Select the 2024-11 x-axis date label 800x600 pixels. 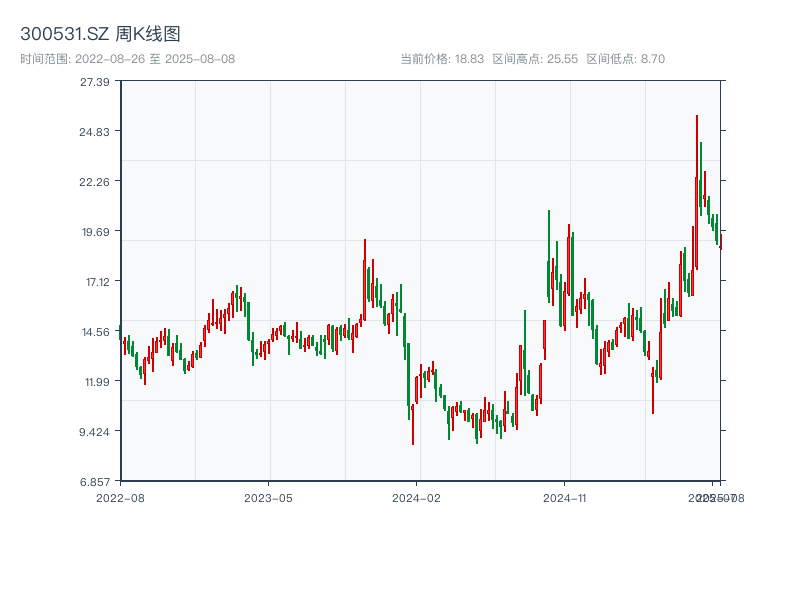(x=565, y=497)
